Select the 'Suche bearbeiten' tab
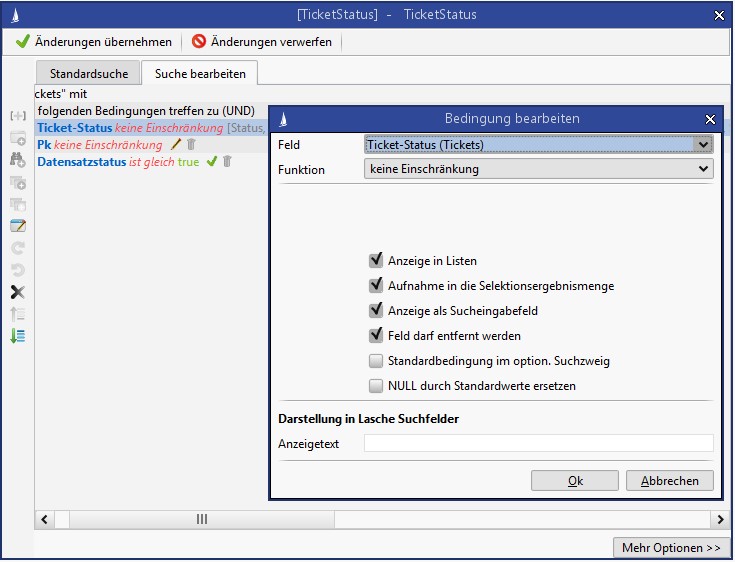735x562 pixels. (x=200, y=73)
